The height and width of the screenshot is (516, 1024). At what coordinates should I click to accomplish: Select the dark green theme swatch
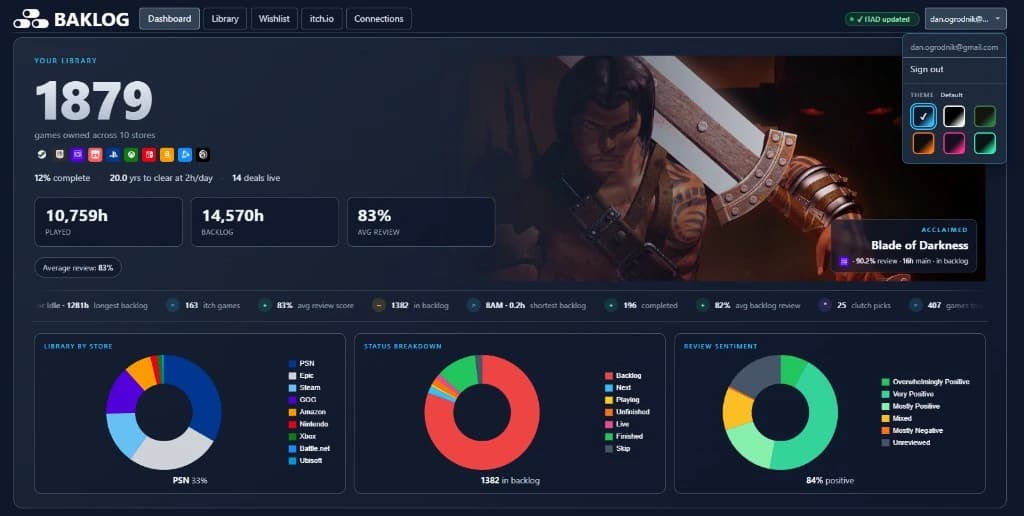click(x=985, y=116)
